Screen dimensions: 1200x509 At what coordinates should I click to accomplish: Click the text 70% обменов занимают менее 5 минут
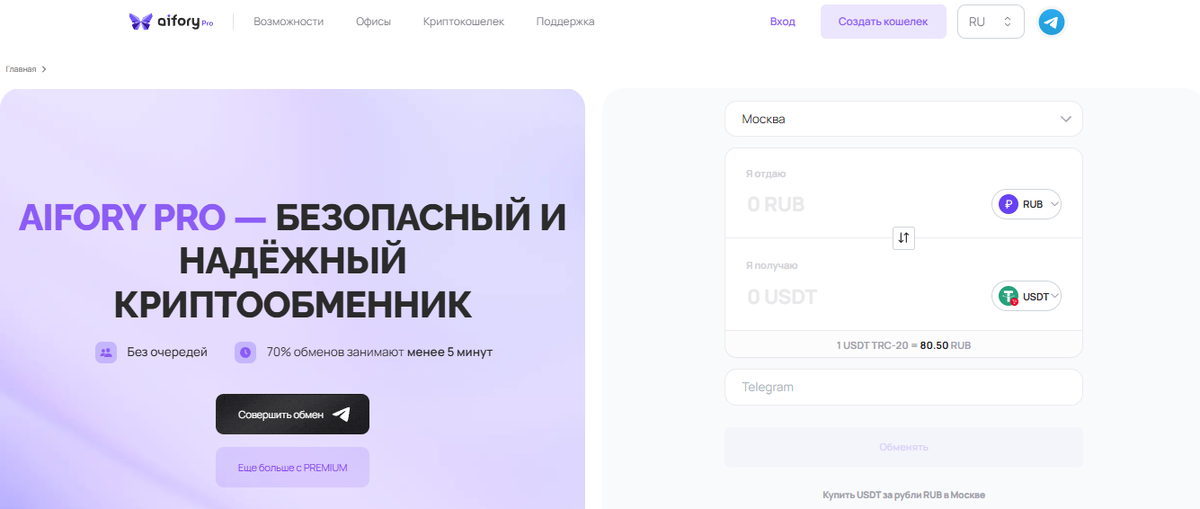(x=379, y=352)
